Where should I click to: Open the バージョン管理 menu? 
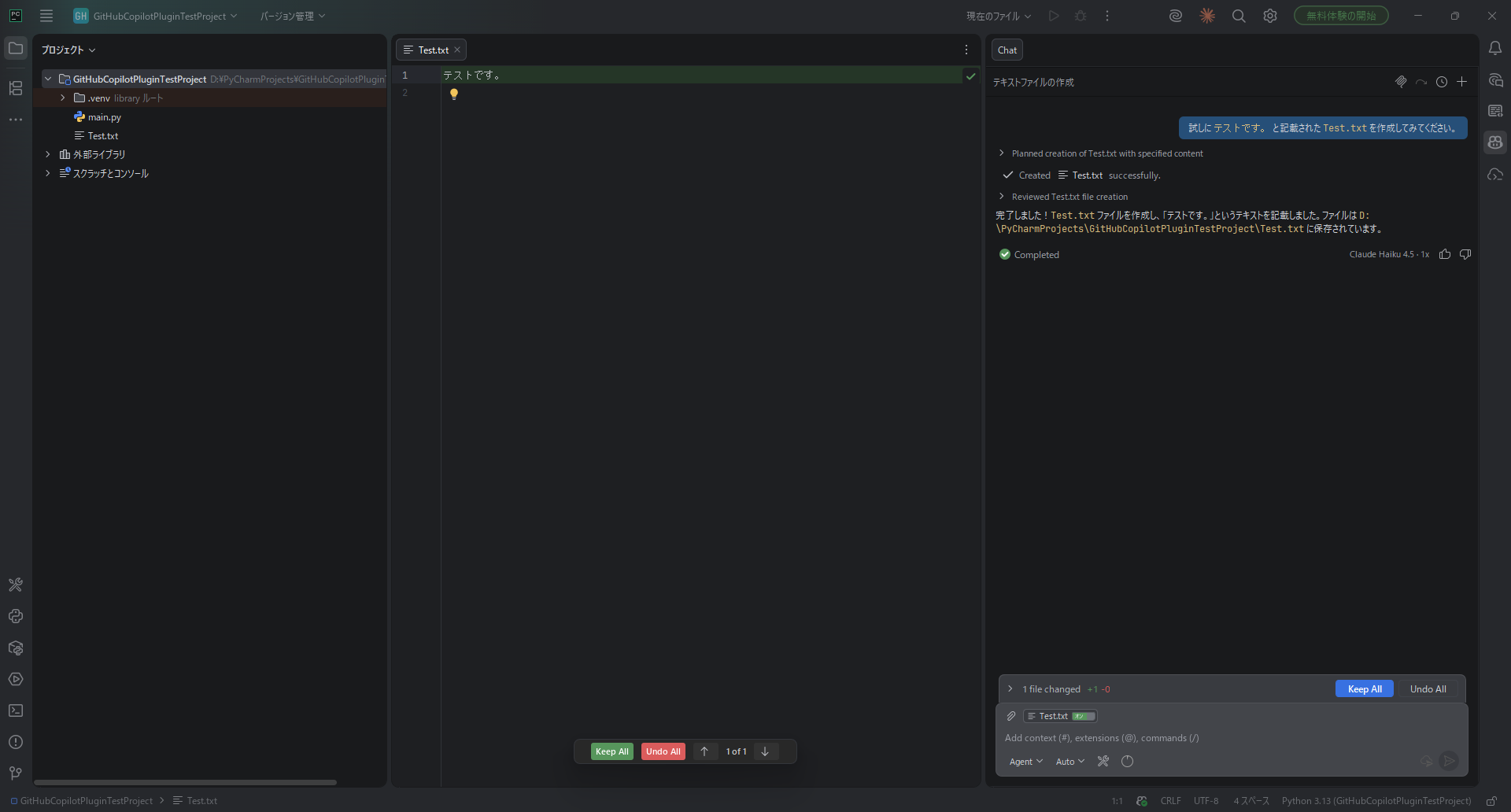click(292, 16)
